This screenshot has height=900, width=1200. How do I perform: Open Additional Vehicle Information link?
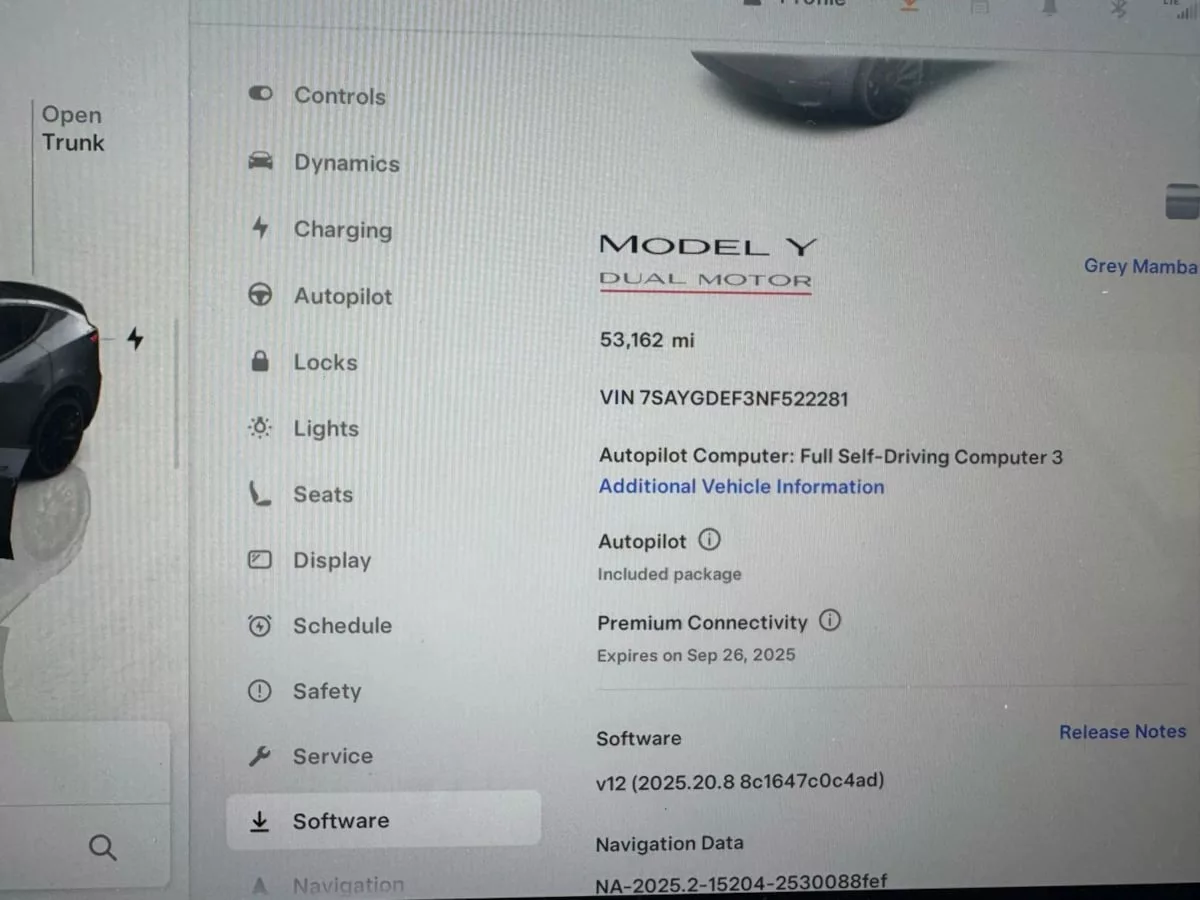point(741,487)
